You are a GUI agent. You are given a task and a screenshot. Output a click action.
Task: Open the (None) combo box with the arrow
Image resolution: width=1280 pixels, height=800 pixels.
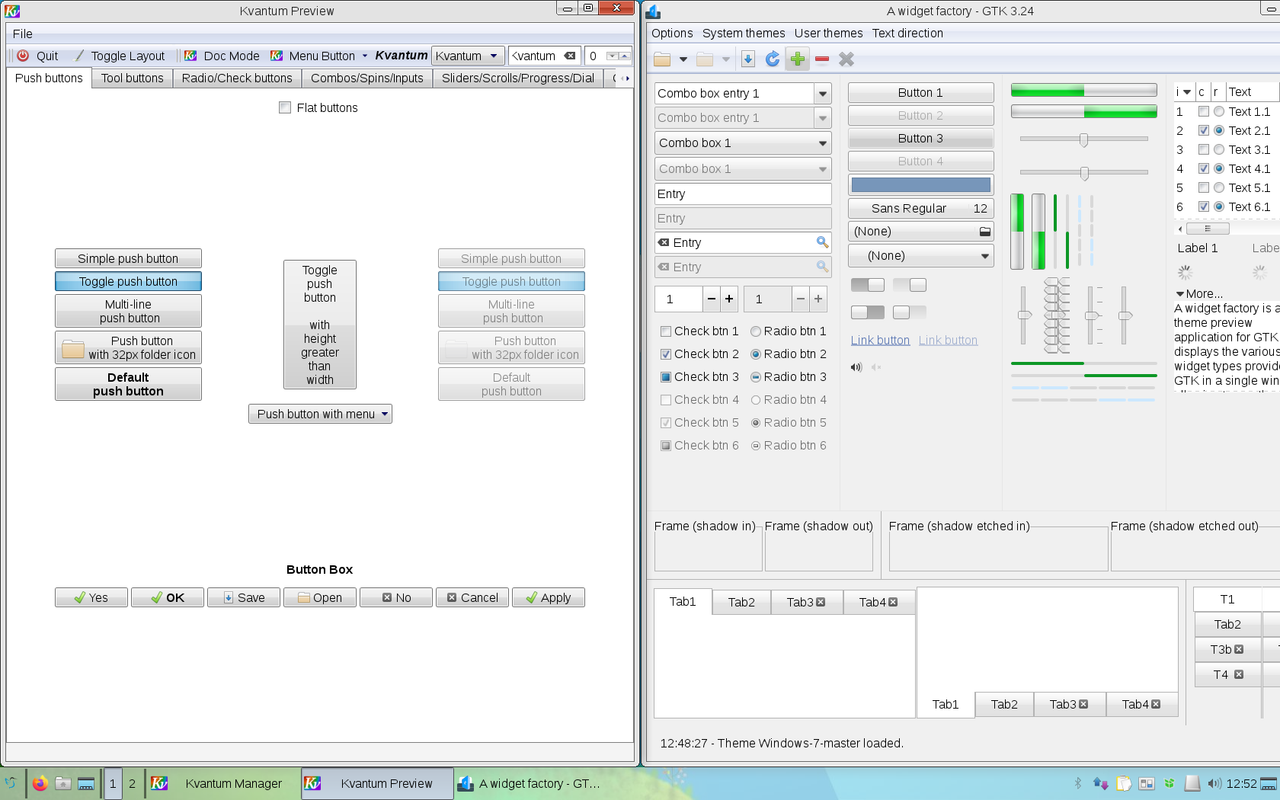point(920,256)
